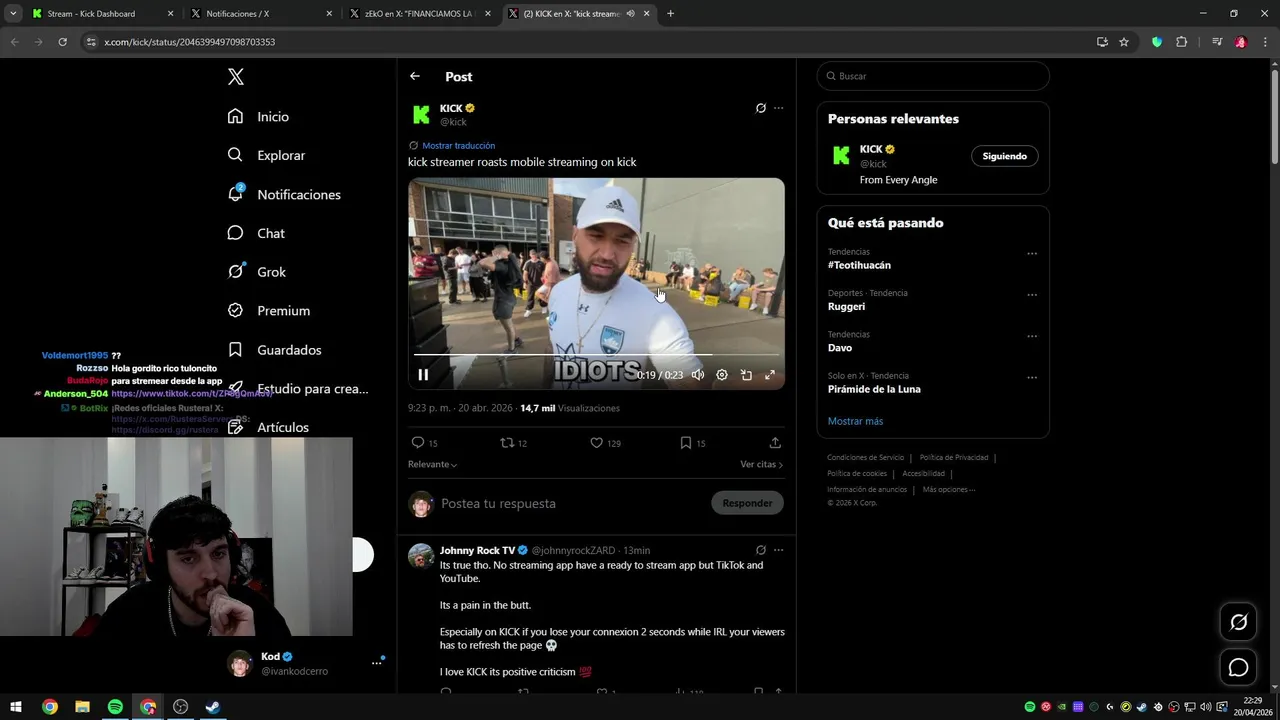Screen dimensions: 1280x720
Task: Open the Grok floating button
Action: [1238, 622]
